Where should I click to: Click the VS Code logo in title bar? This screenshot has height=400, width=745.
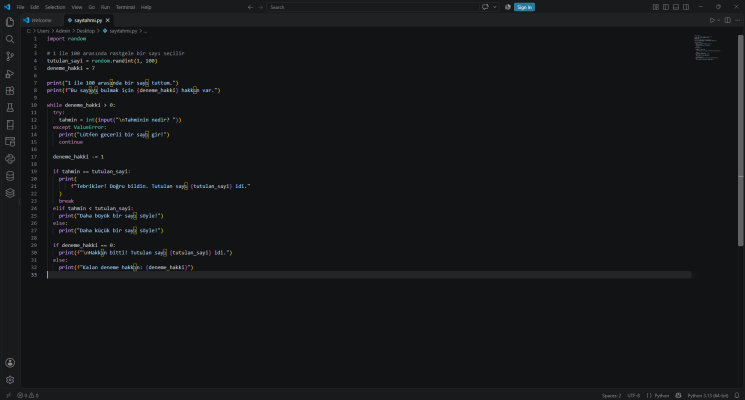[7, 7]
